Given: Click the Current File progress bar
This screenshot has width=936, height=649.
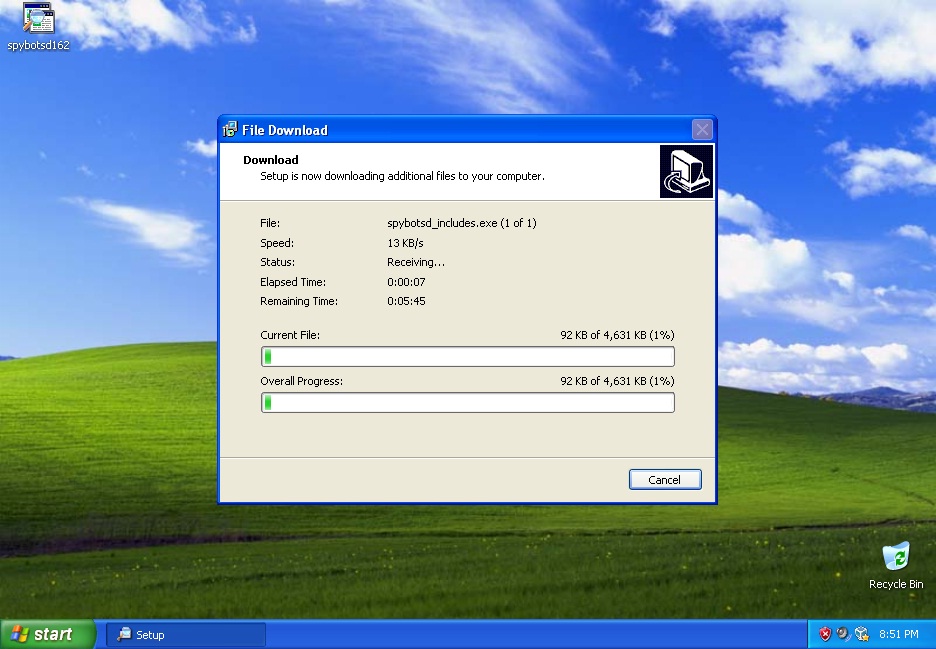Looking at the screenshot, I should point(468,356).
